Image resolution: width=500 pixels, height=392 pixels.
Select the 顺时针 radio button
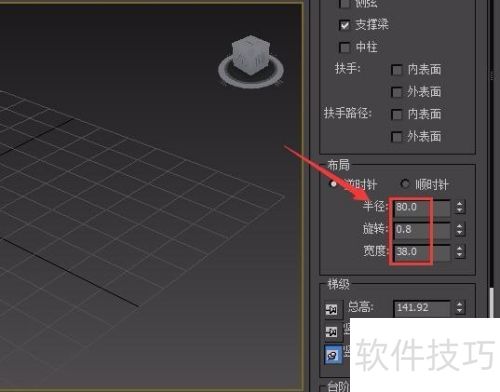[405, 184]
